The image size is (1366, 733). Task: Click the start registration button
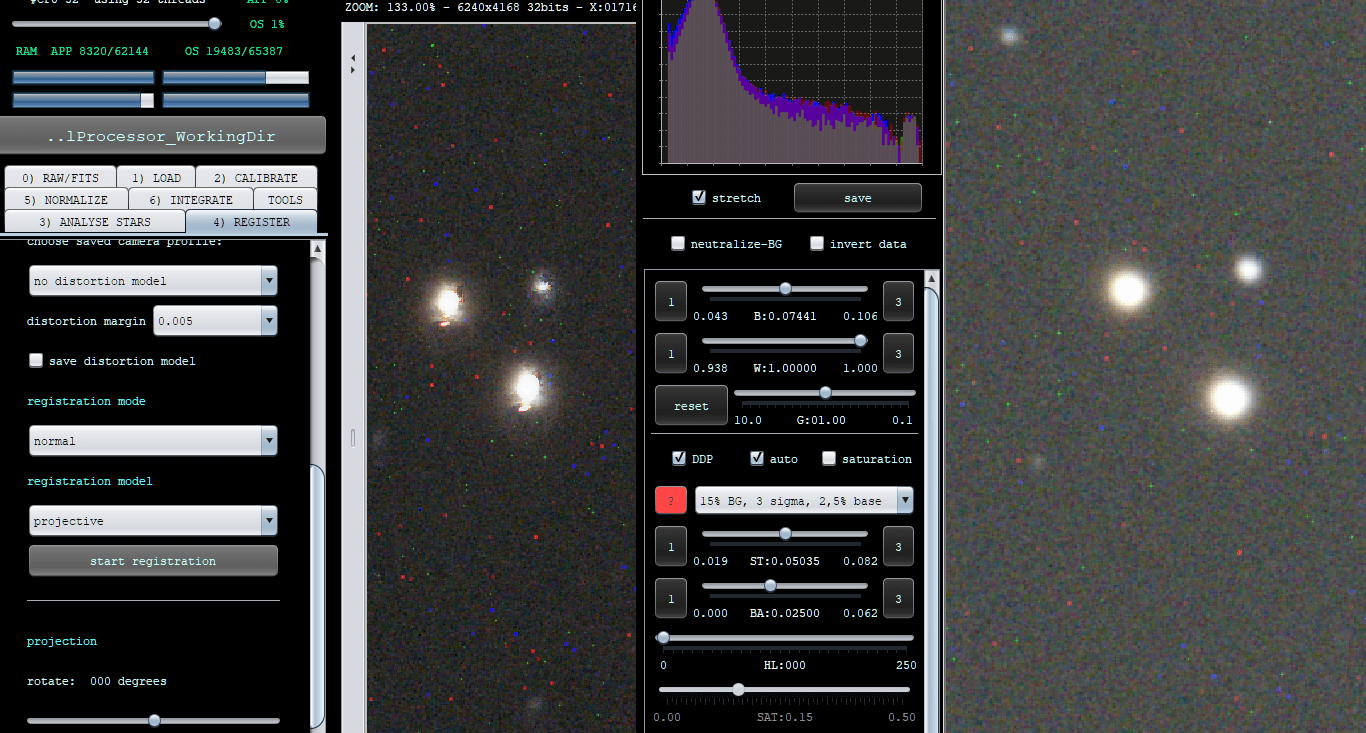point(153,561)
